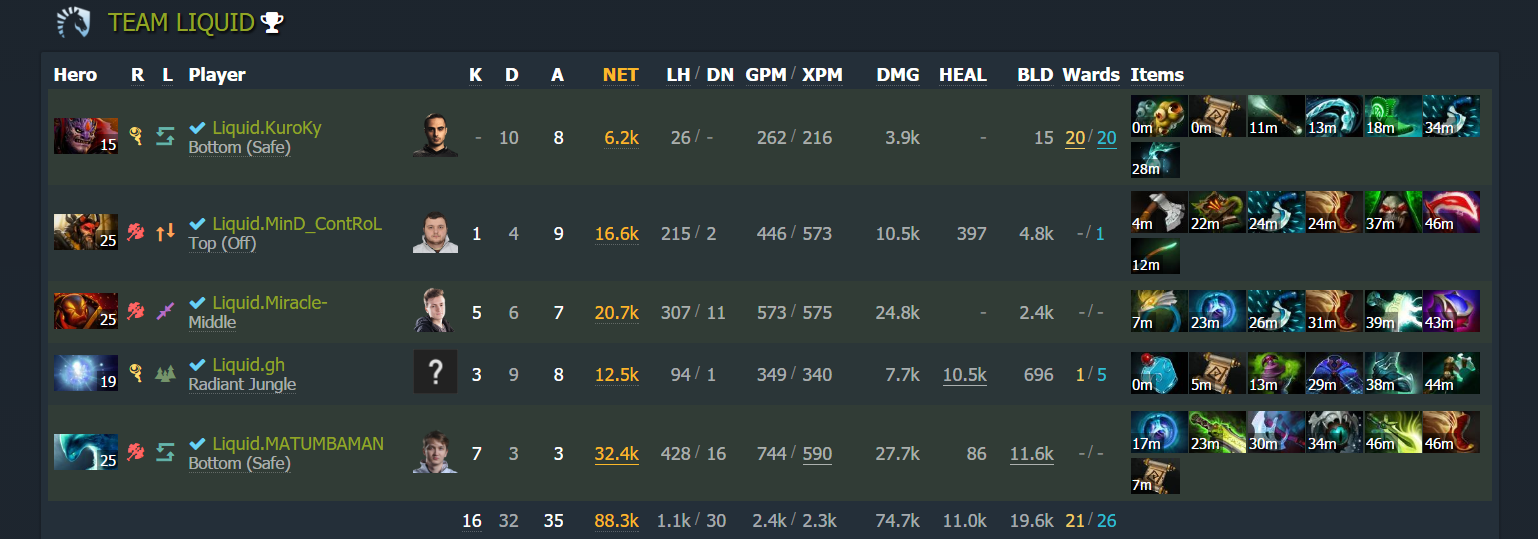1538x539 pixels.
Task: Sort the table by NET column header
Action: tap(620, 75)
